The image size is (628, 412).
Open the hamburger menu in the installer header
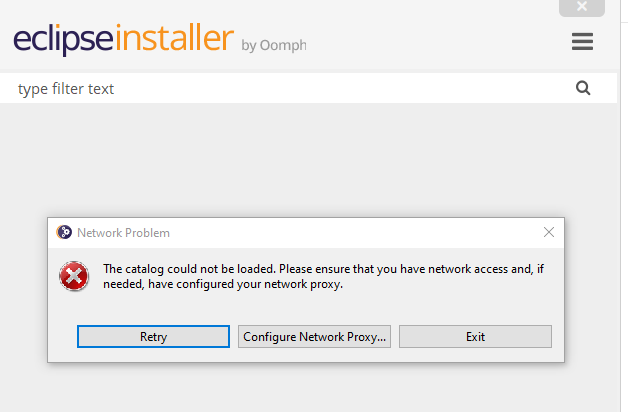point(582,41)
